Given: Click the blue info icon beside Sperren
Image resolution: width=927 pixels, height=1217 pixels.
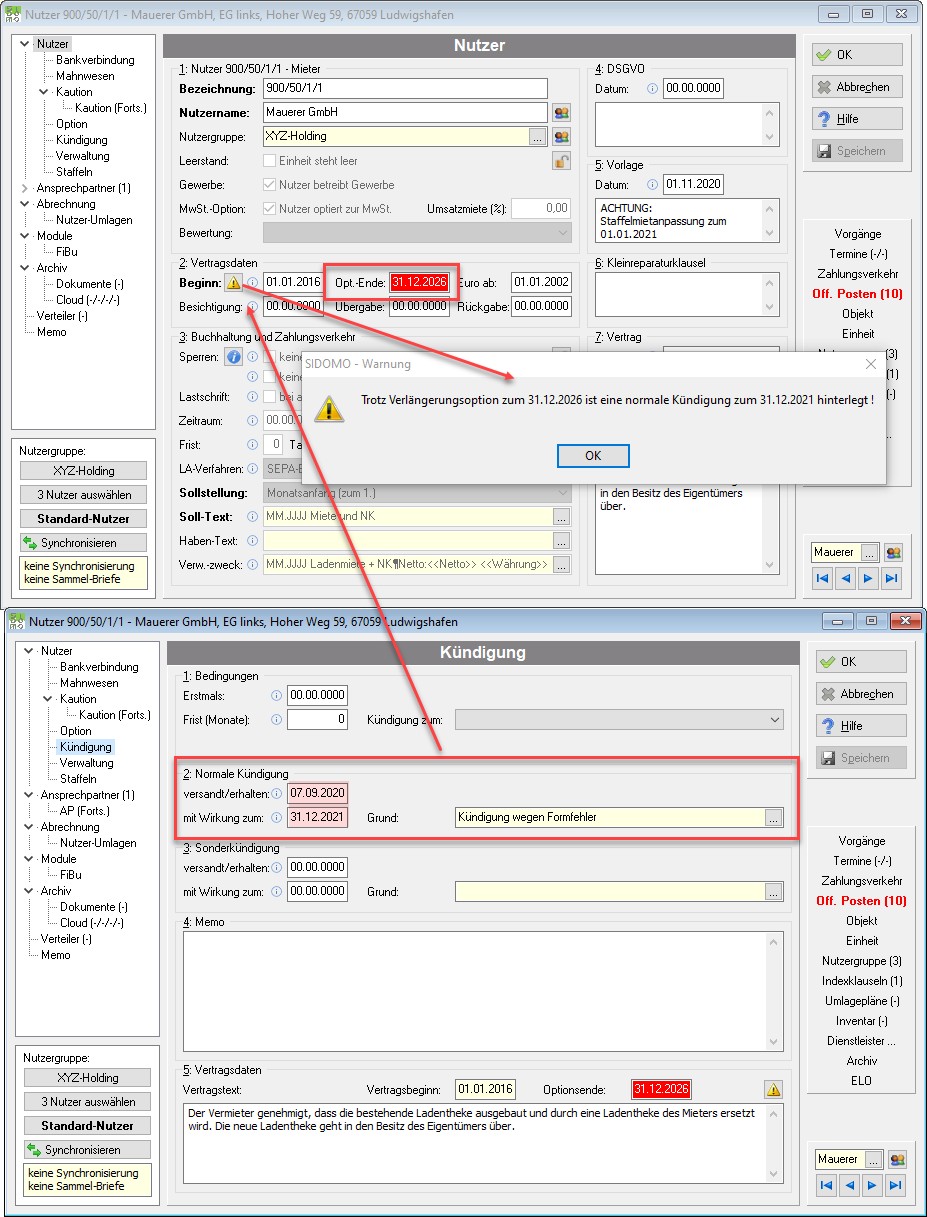Looking at the screenshot, I should 234,356.
